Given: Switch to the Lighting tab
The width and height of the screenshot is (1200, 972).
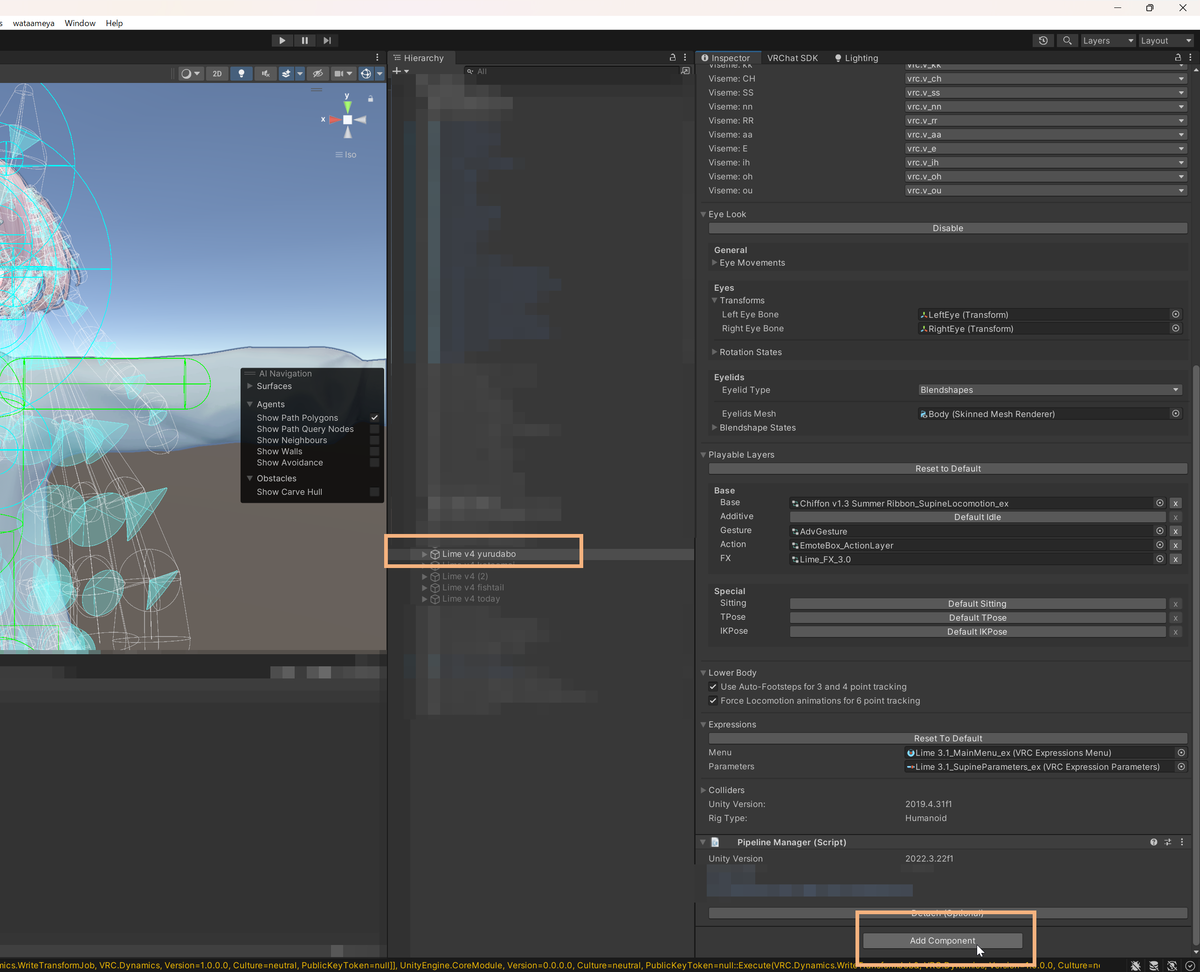Looking at the screenshot, I should click(x=856, y=58).
